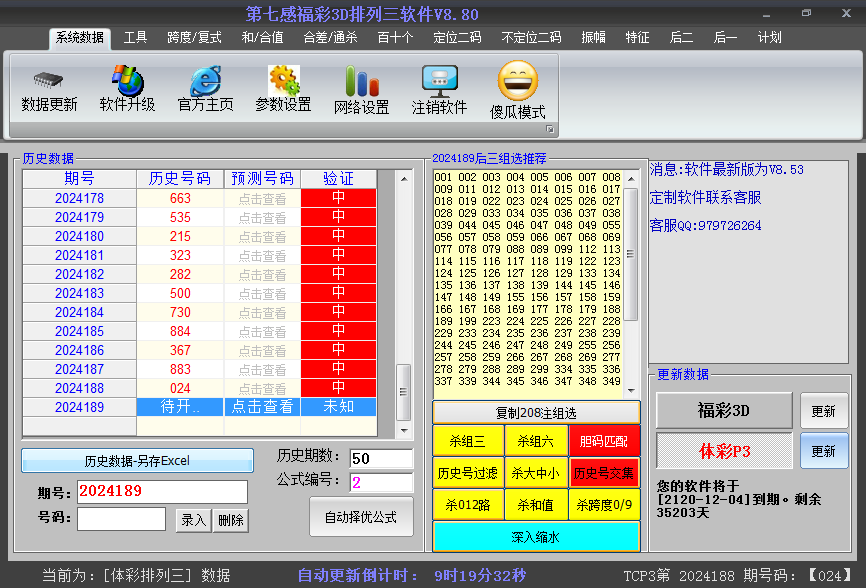
Task: Click recommendation list scrollbar down arrow
Action: [x=631, y=390]
